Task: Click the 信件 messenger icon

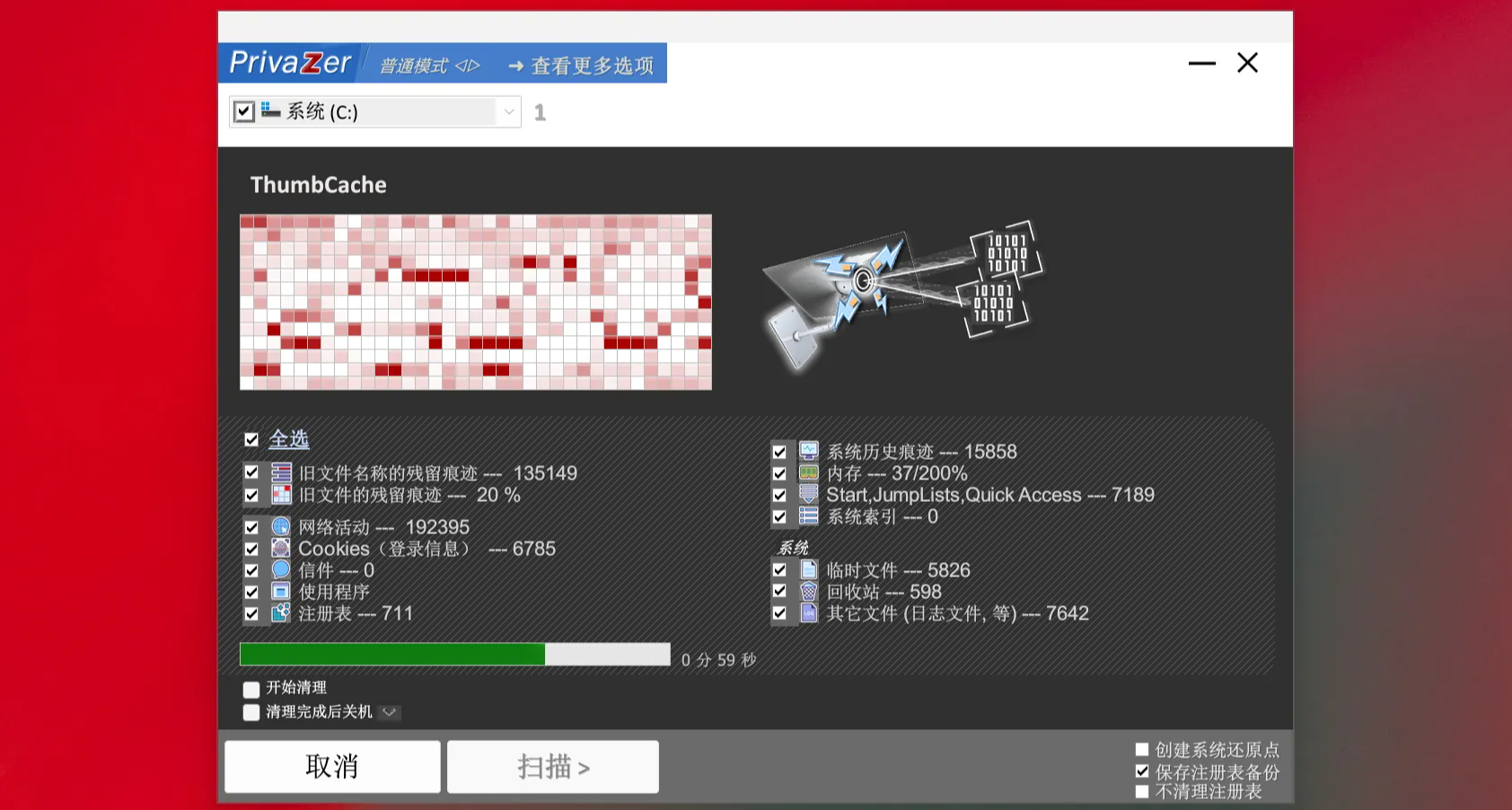Action: [281, 569]
